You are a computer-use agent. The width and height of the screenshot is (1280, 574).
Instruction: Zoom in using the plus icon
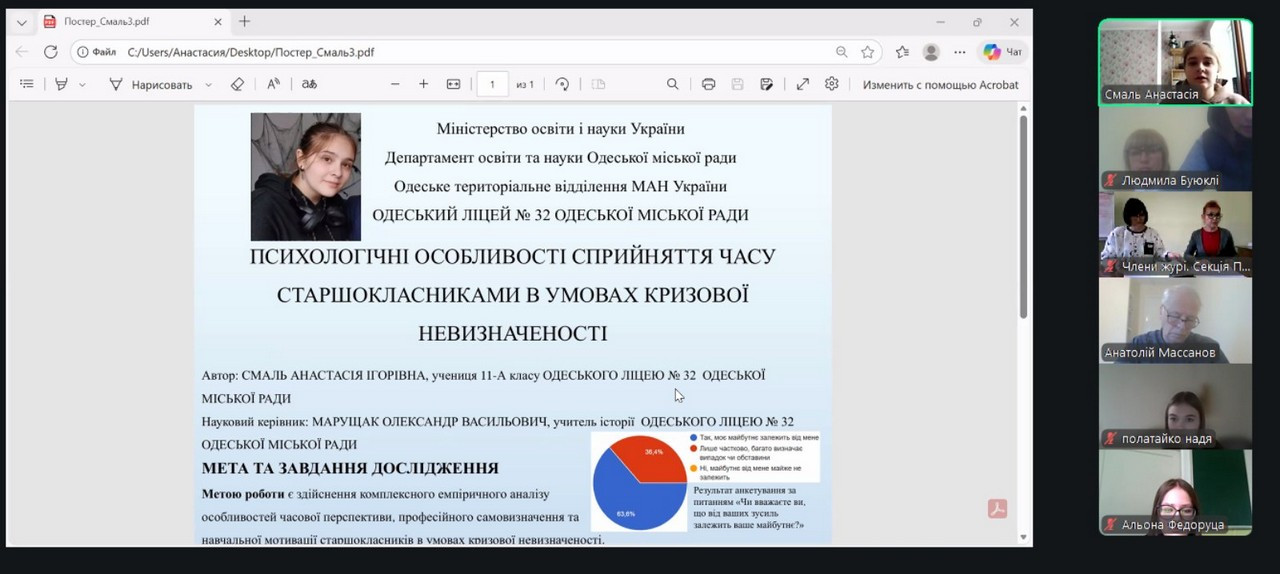(x=423, y=85)
